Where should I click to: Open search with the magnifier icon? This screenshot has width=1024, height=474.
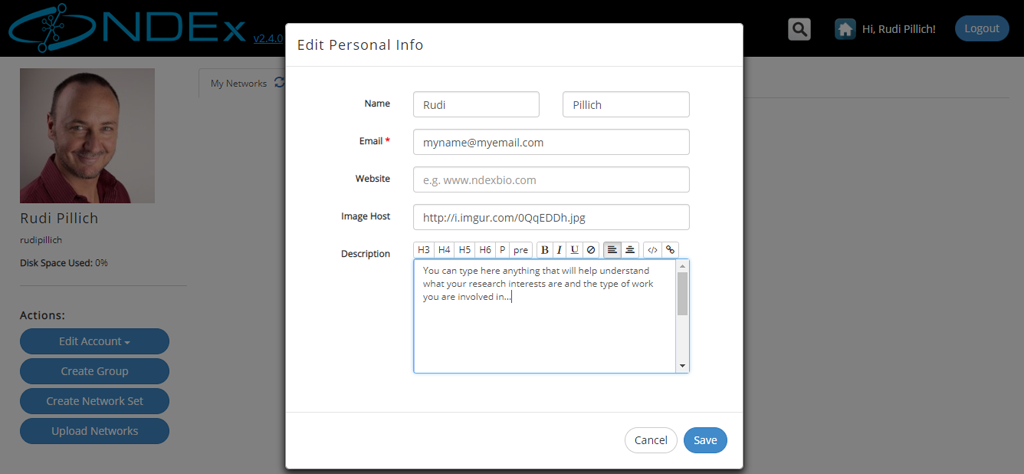pos(799,29)
